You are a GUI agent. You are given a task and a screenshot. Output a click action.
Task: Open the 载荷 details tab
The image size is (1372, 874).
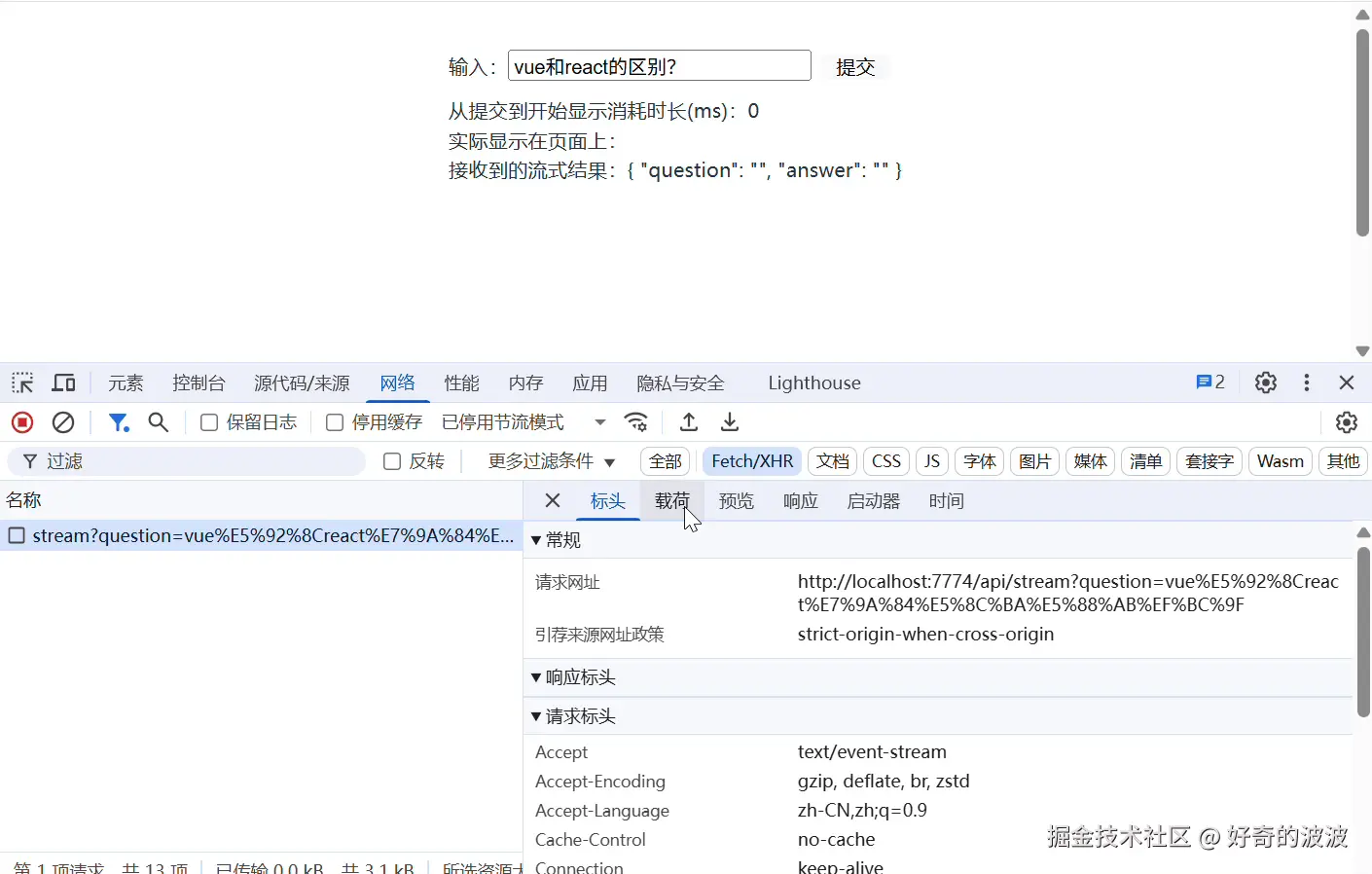pos(672,500)
